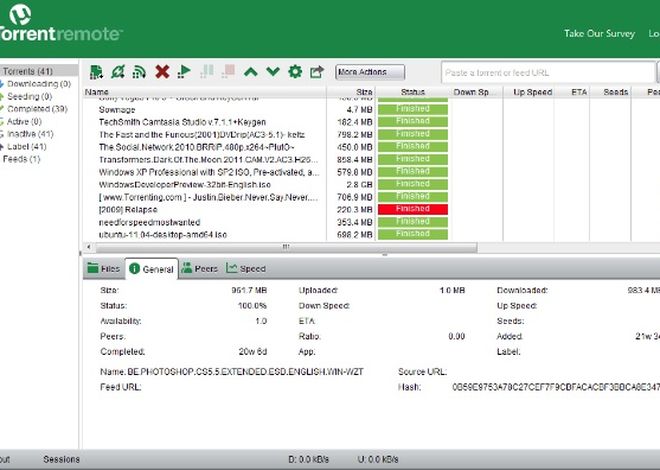660x470 pixels.
Task: Sort by the Down Speed column header
Action: (x=477, y=92)
